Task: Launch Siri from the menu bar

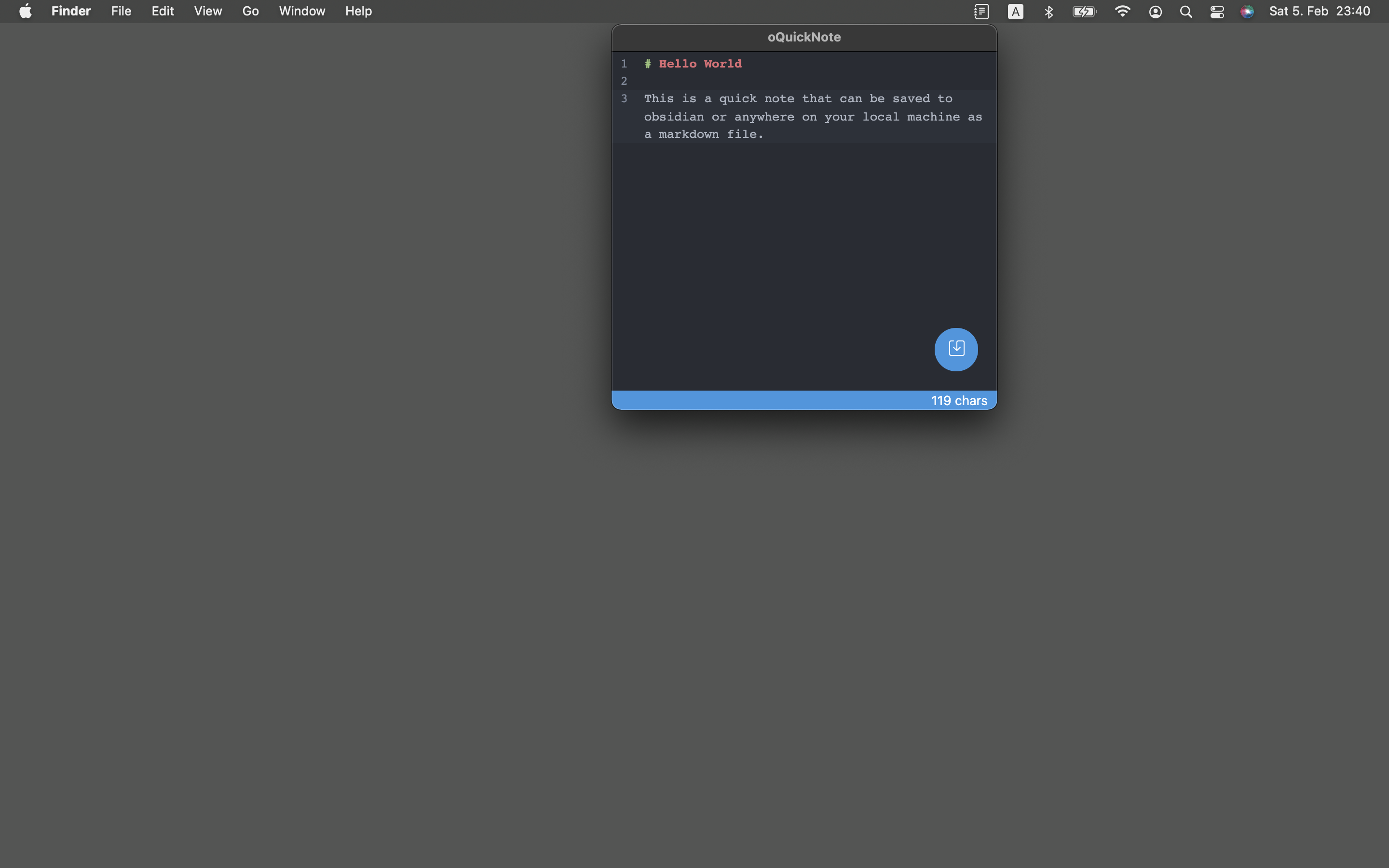Action: (1247, 12)
